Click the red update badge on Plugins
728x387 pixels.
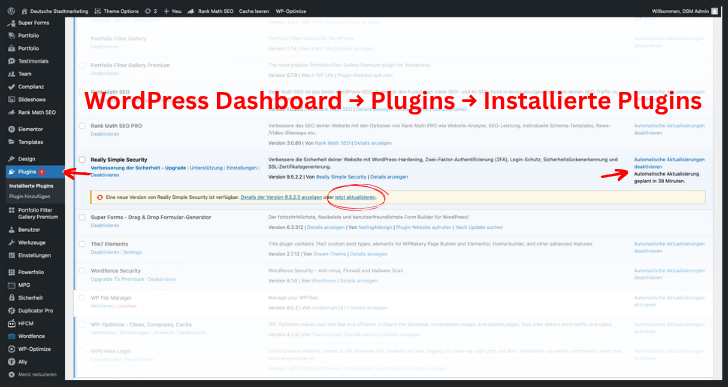click(x=42, y=172)
